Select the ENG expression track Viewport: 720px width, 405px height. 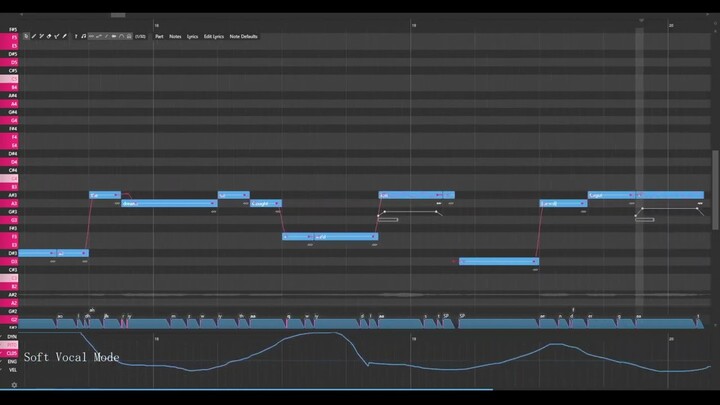click(11, 361)
